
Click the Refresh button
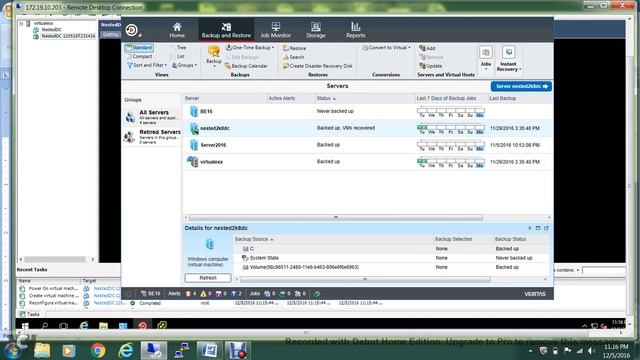pyautogui.click(x=208, y=278)
